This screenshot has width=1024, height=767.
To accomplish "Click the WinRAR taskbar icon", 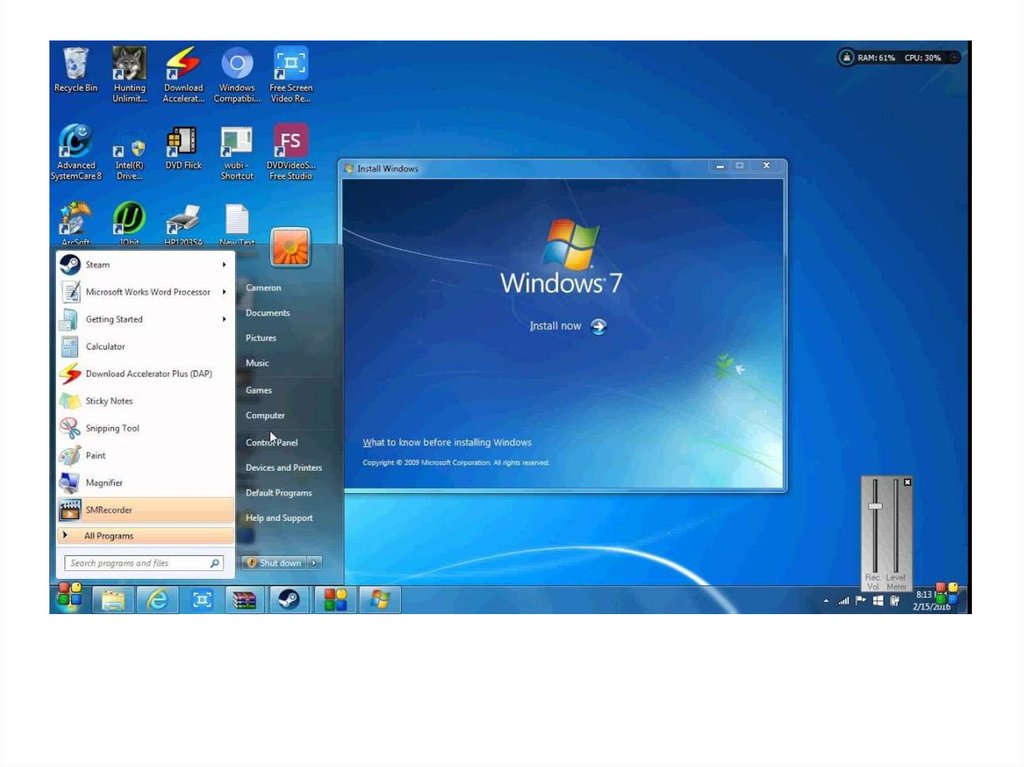I will 244,600.
